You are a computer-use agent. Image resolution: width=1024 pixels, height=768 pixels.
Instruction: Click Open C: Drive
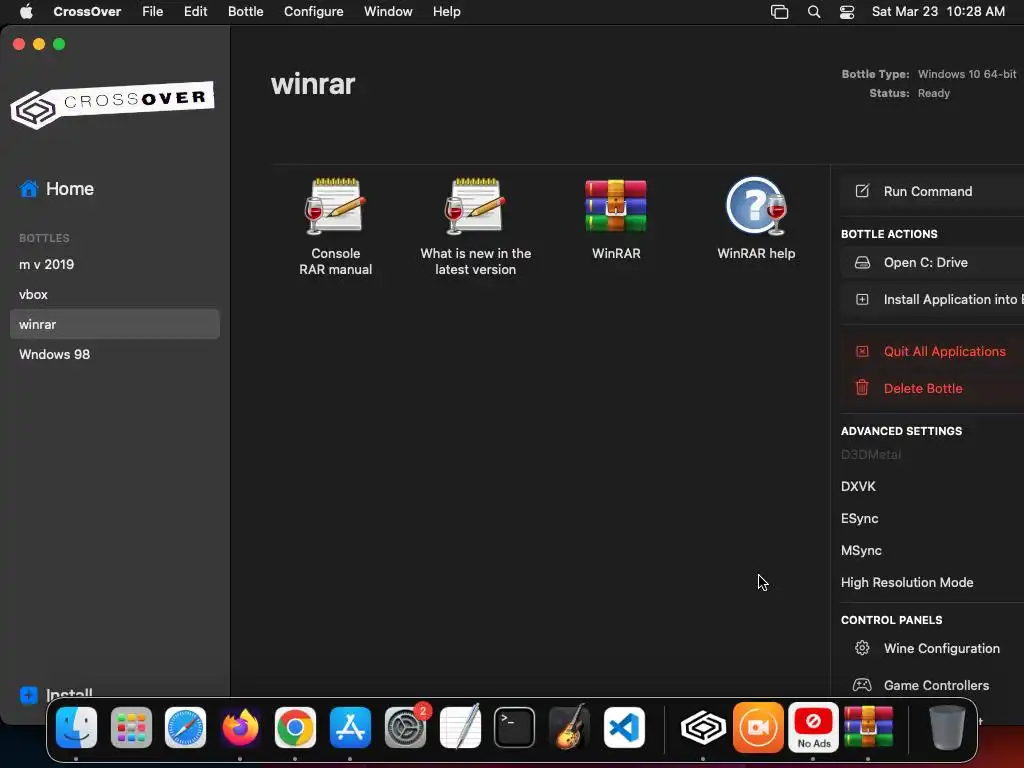click(932, 263)
